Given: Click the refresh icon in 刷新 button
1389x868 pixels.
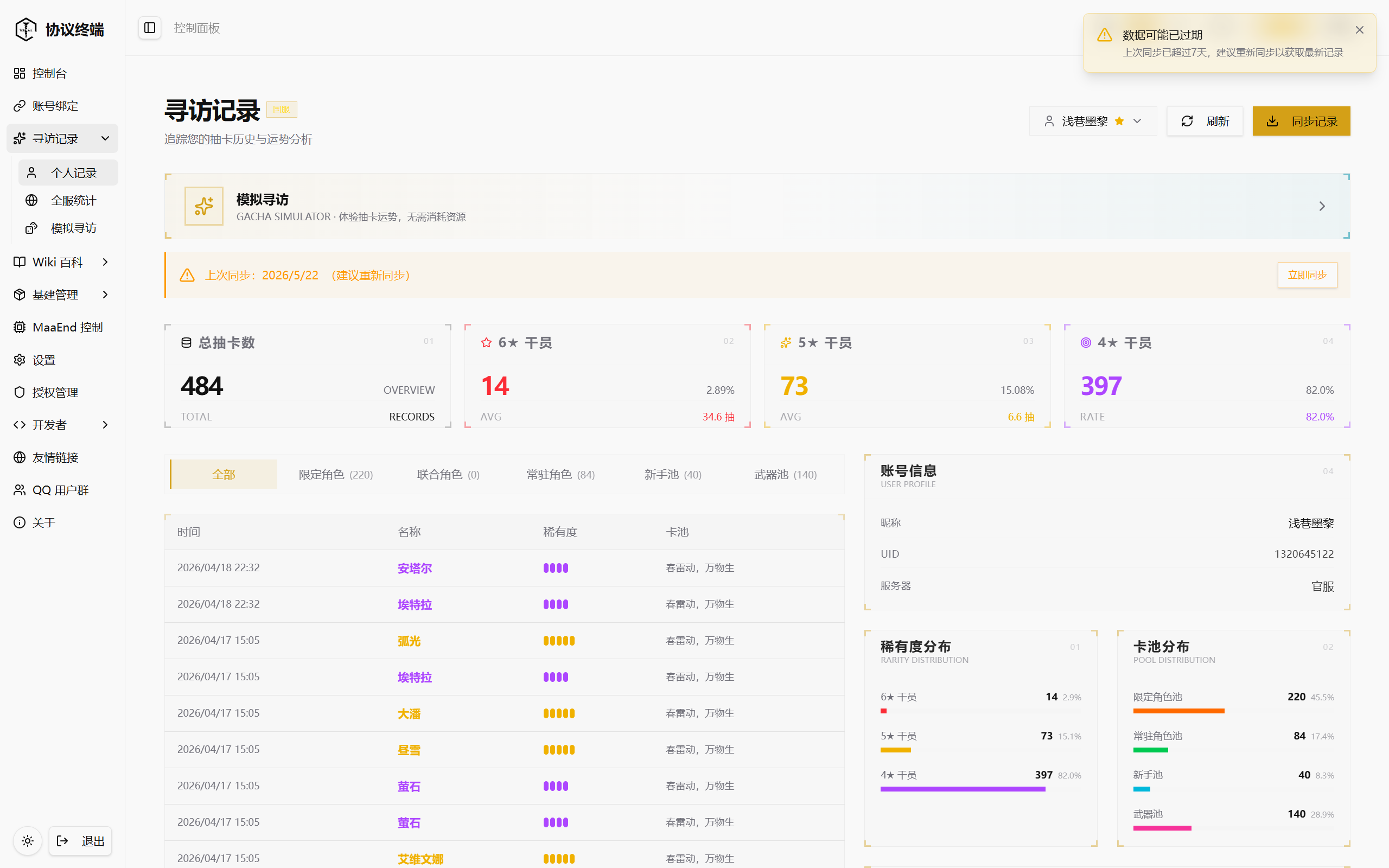Looking at the screenshot, I should (x=1187, y=121).
